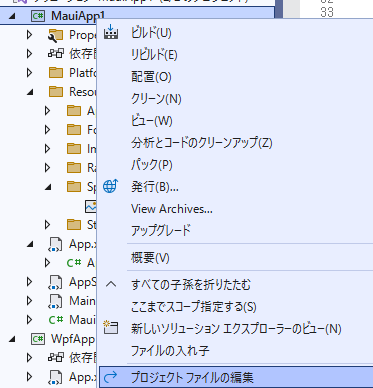Open the View Archives... menu item
The height and width of the screenshot is (388, 373).
click(x=172, y=209)
